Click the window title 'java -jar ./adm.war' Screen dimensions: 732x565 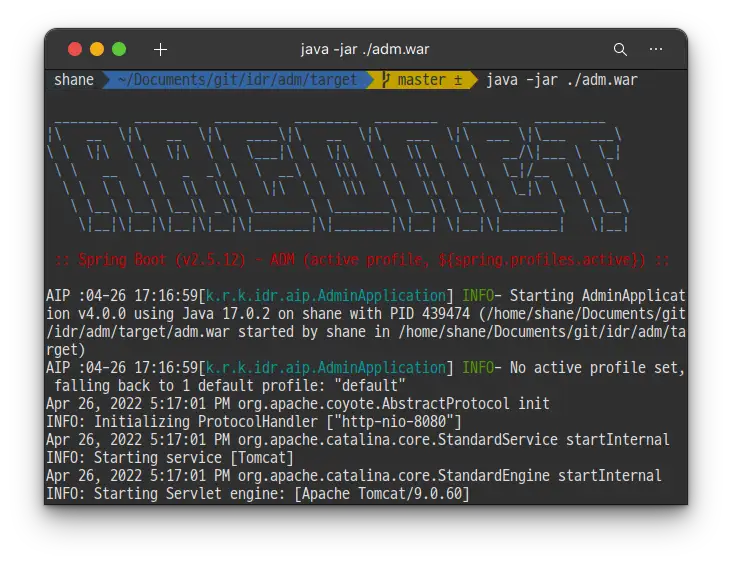point(365,49)
